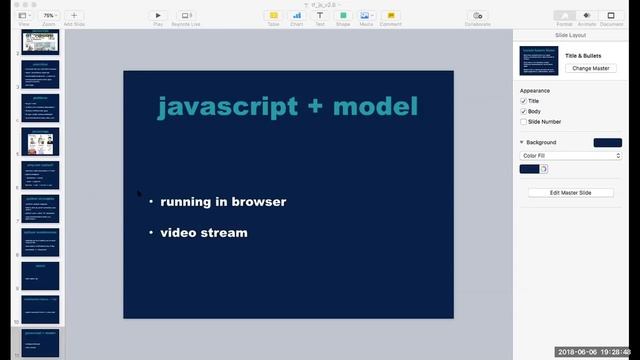The height and width of the screenshot is (360, 640).
Task: Click the 'video stream' bullet text
Action: click(204, 233)
